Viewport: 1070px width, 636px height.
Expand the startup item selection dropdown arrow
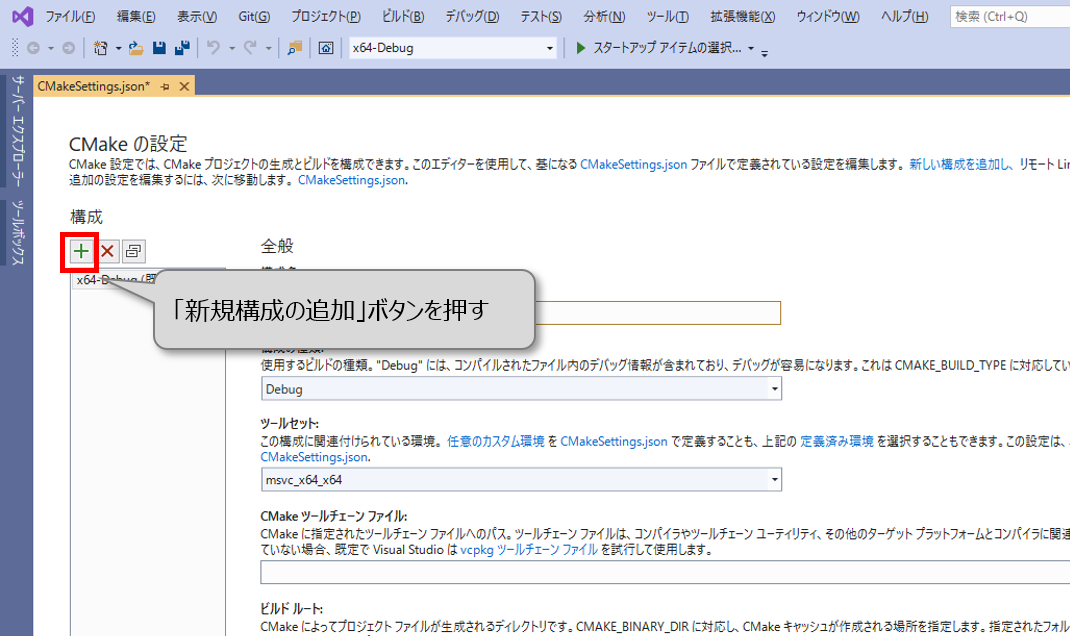point(751,48)
